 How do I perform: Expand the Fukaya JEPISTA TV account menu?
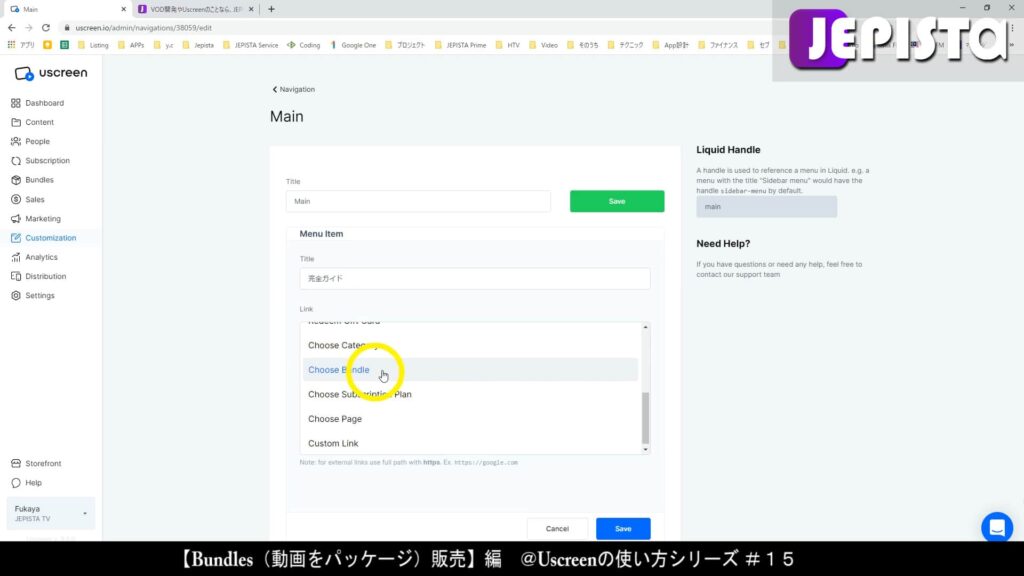click(x=50, y=513)
